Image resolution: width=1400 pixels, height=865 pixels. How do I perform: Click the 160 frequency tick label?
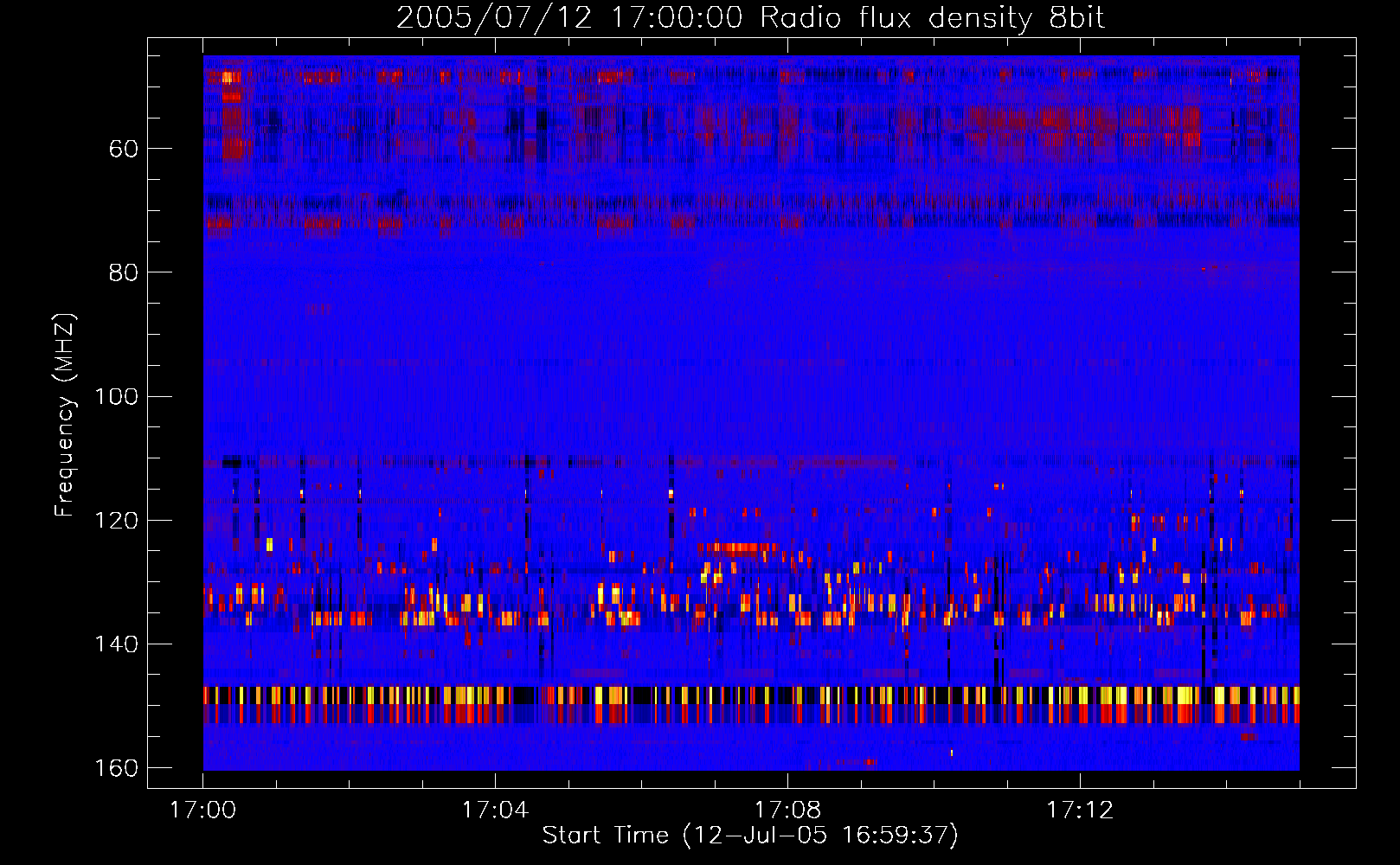coord(117,768)
